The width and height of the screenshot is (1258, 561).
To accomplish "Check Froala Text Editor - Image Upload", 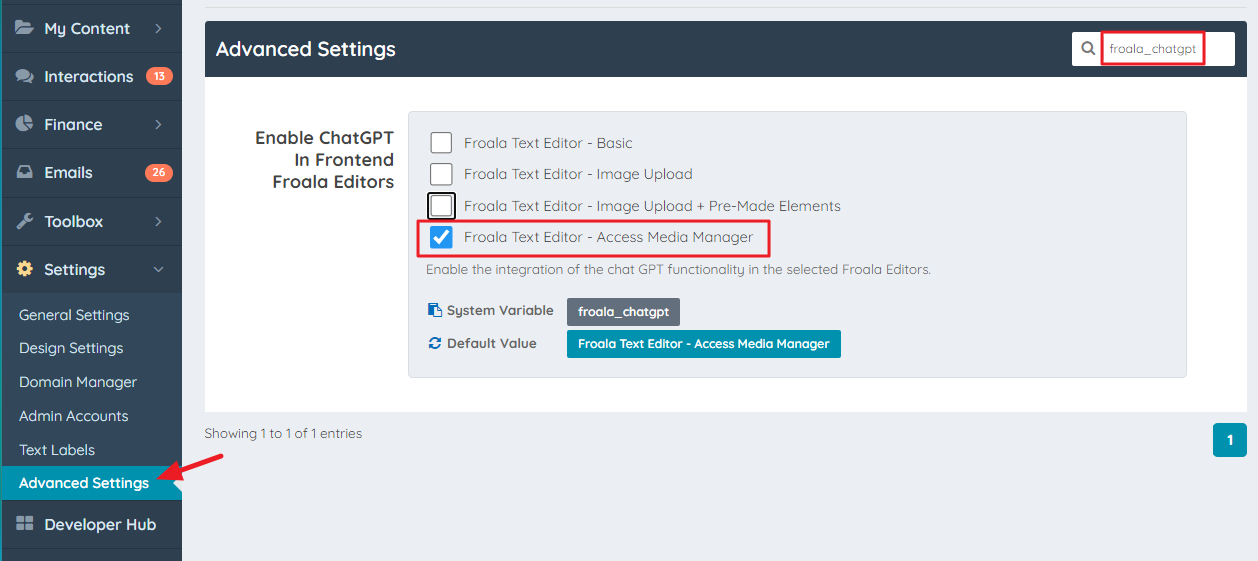I will (441, 174).
